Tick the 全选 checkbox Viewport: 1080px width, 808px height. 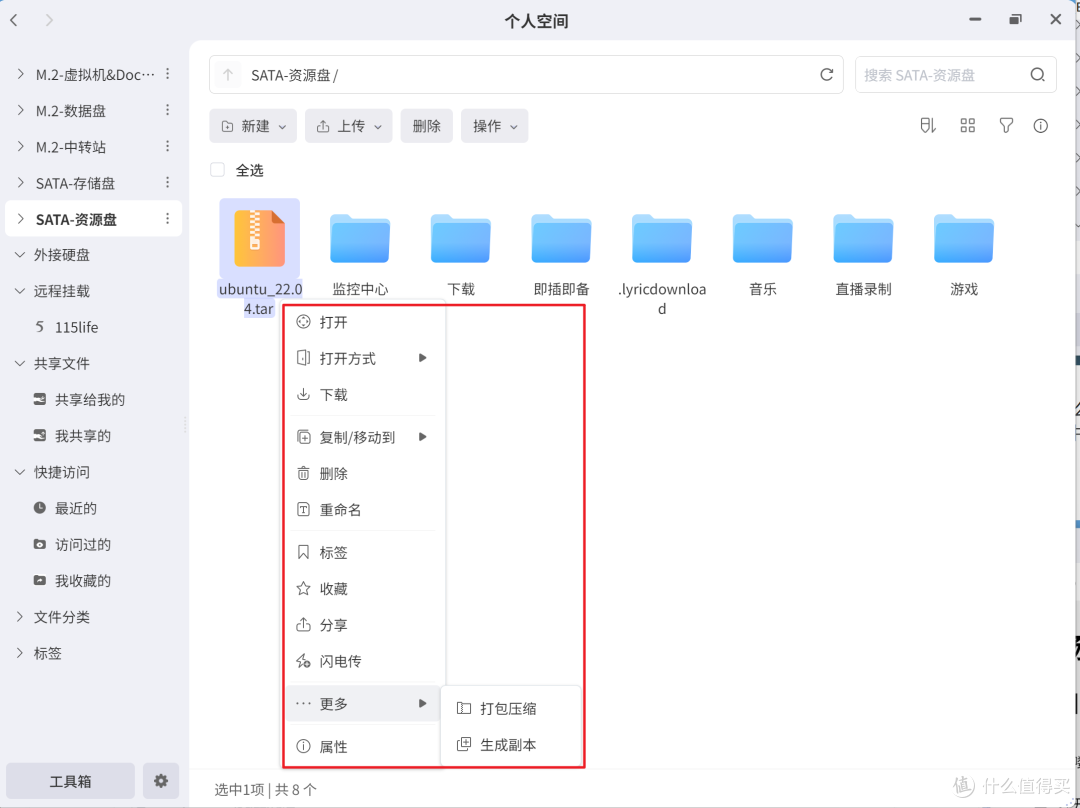218,170
